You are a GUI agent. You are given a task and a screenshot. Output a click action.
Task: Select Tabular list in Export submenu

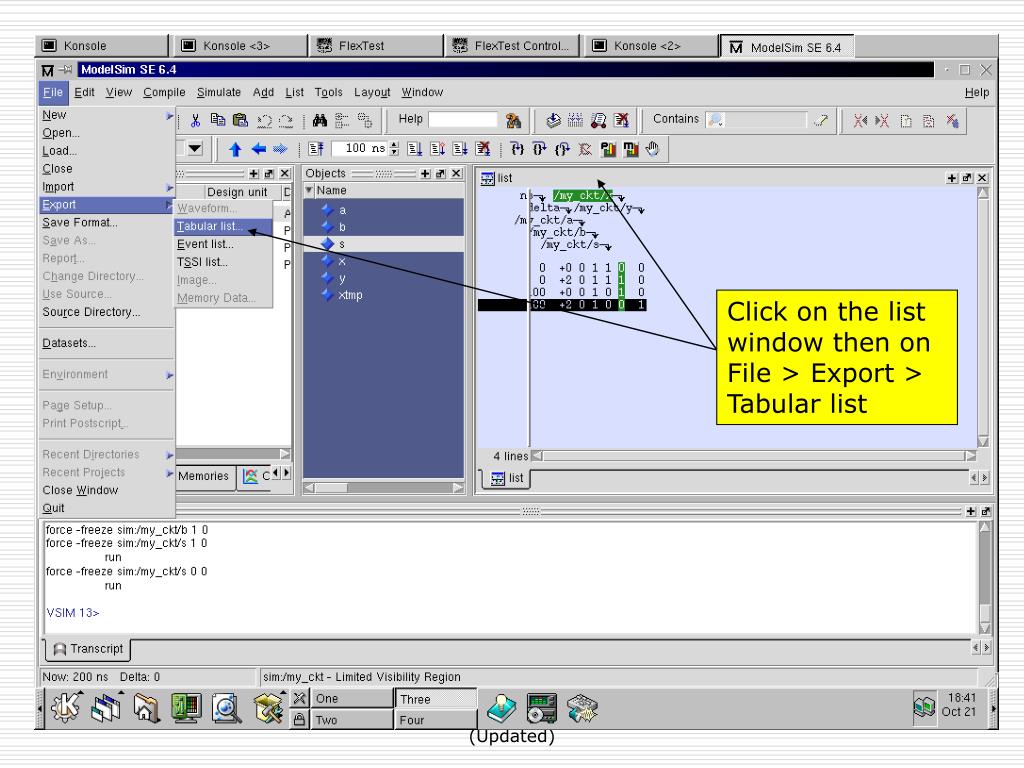pos(224,226)
